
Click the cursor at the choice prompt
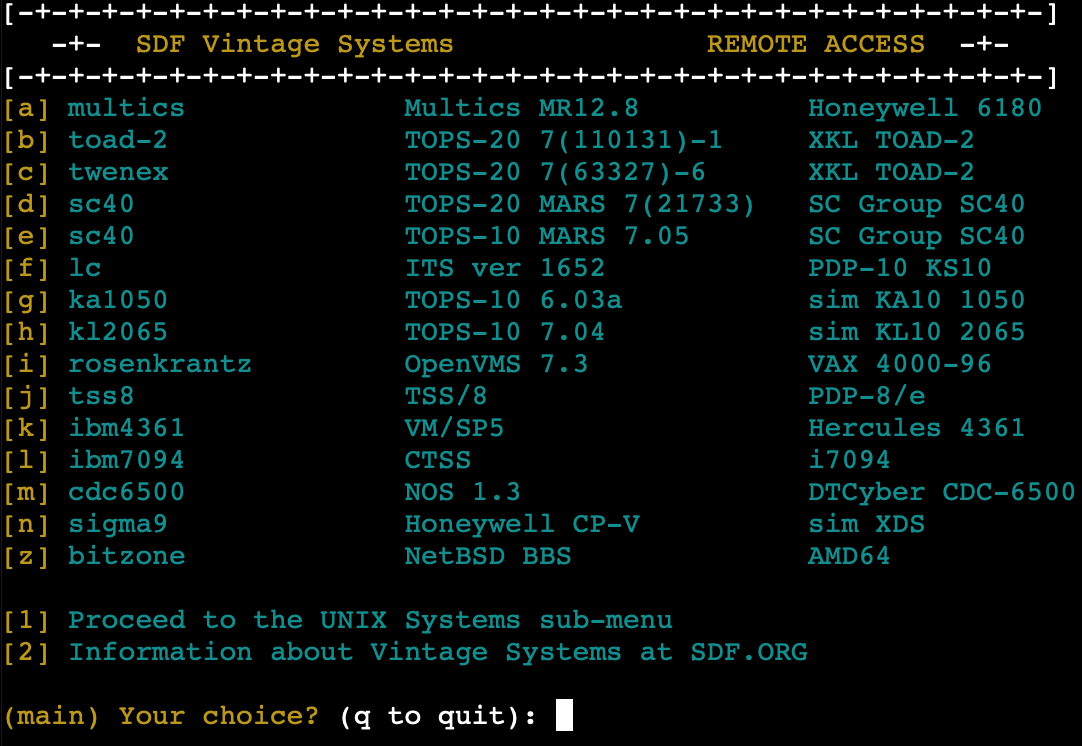(564, 716)
